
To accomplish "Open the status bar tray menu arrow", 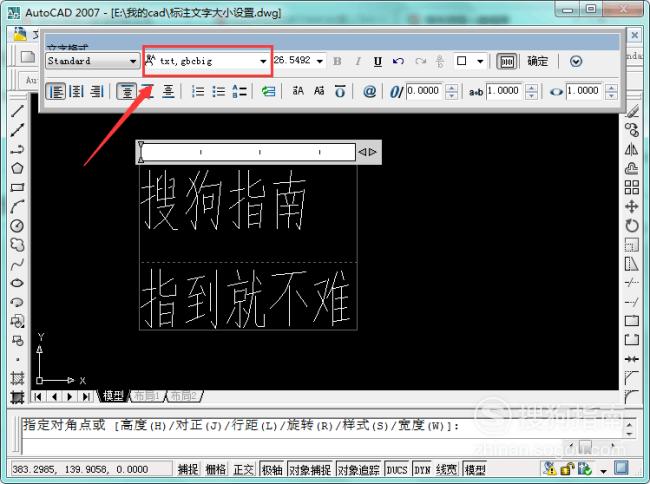I will (x=603, y=471).
